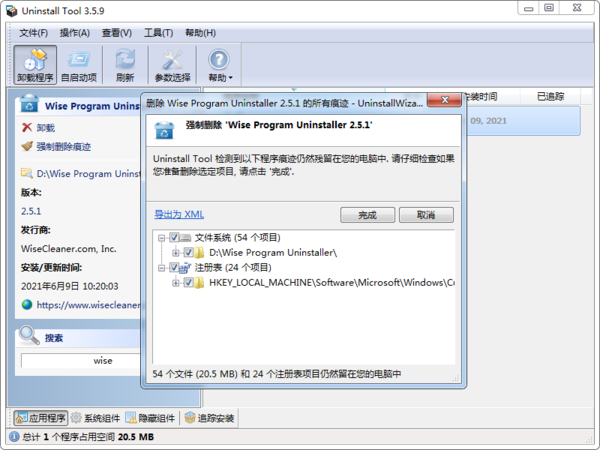Open the 文件(F) menu

(34, 33)
